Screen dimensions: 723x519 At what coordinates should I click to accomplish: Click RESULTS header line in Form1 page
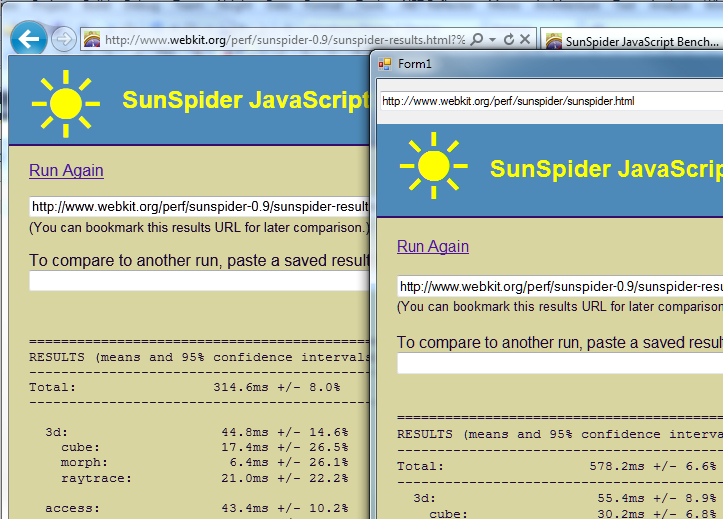pos(560,434)
